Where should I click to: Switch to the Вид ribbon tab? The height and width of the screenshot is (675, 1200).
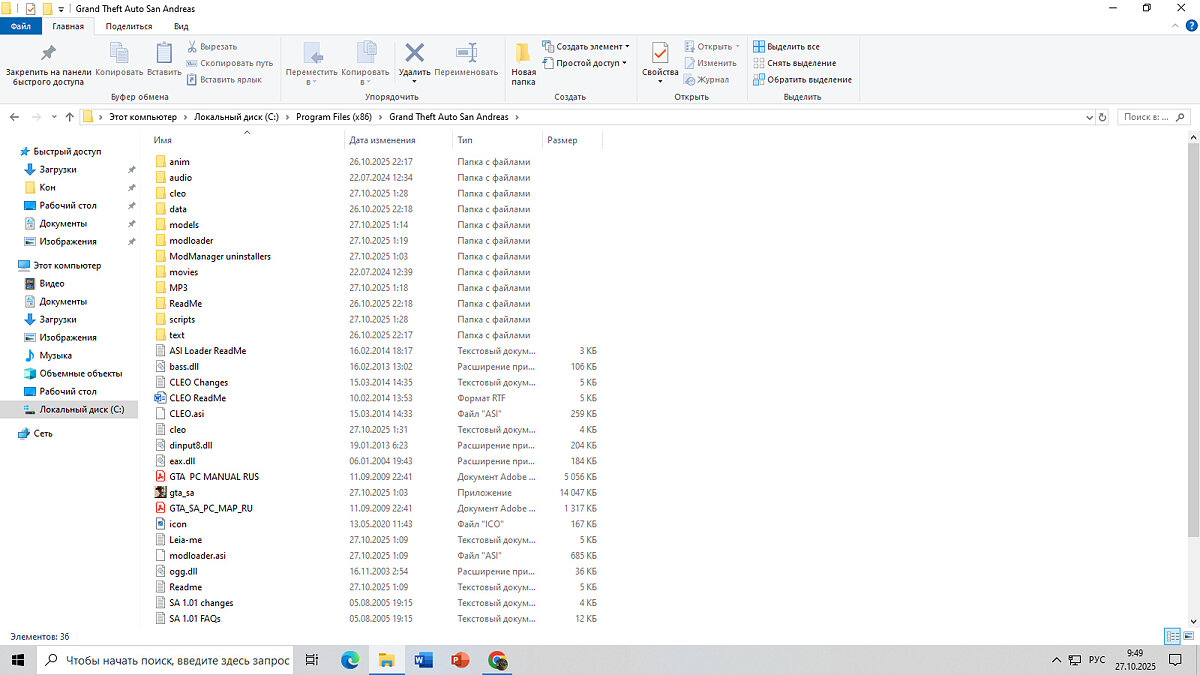[181, 26]
